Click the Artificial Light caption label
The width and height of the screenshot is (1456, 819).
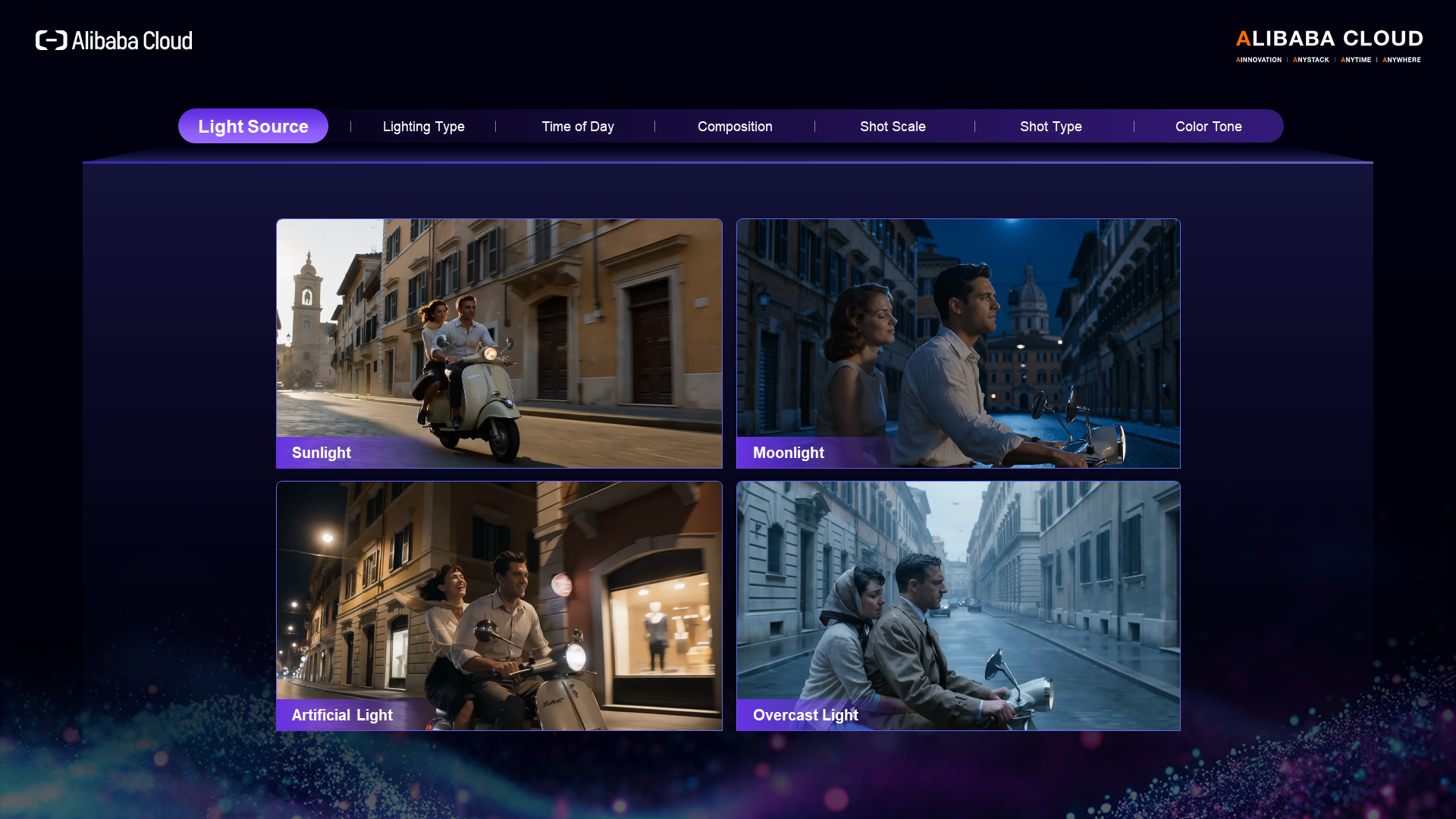342,715
